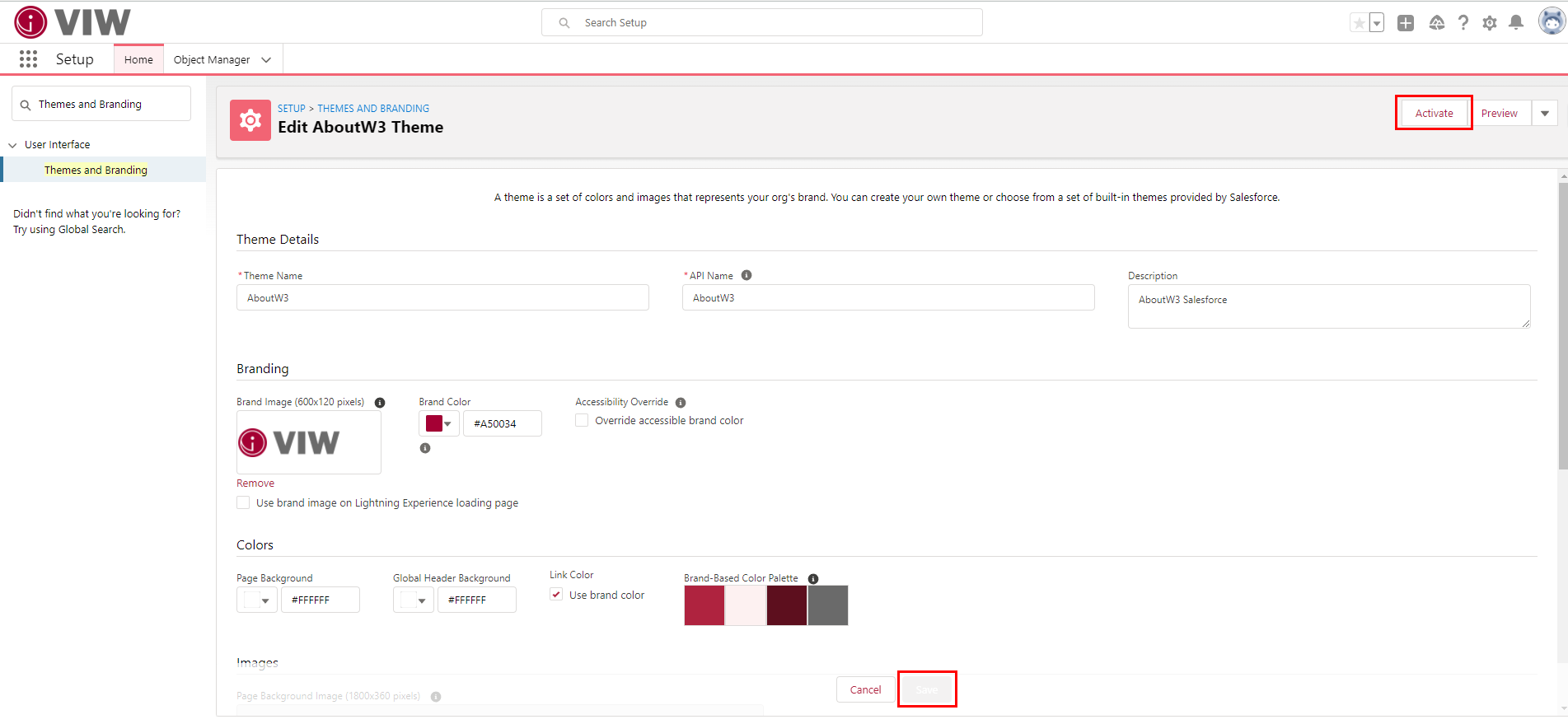Click Global Header Background hex field
This screenshot has height=724, width=1568.
tap(477, 600)
